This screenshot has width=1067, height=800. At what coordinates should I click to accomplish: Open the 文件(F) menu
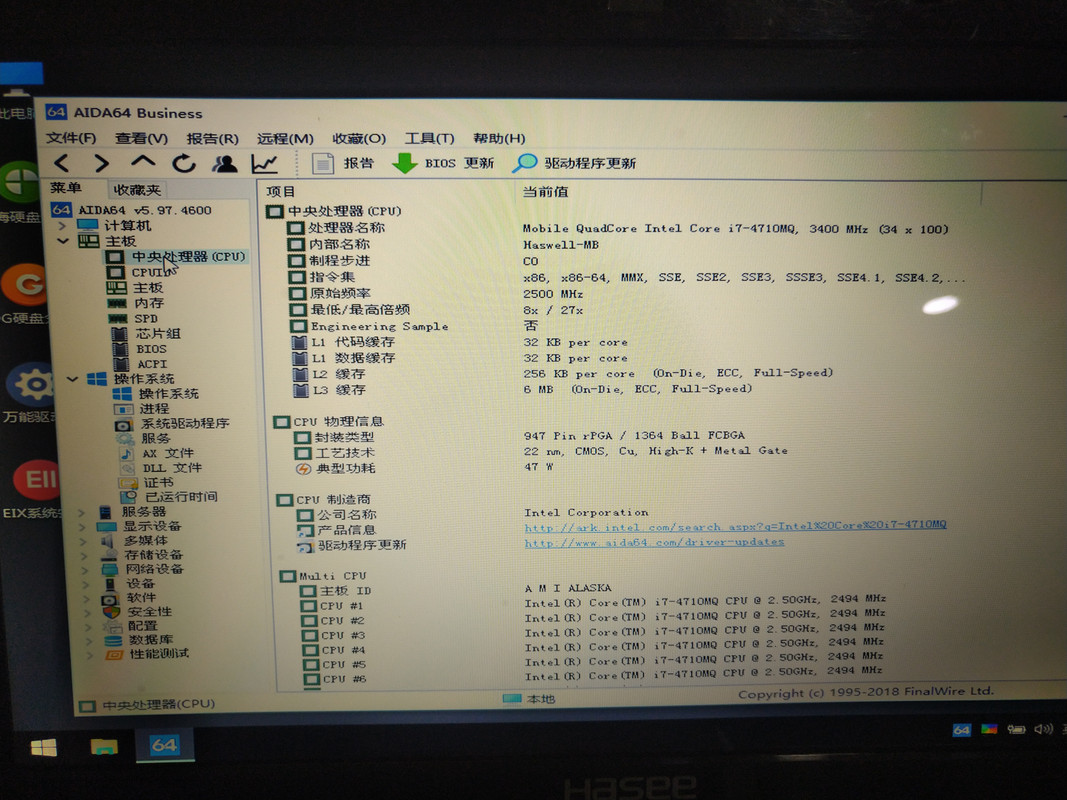(71, 138)
